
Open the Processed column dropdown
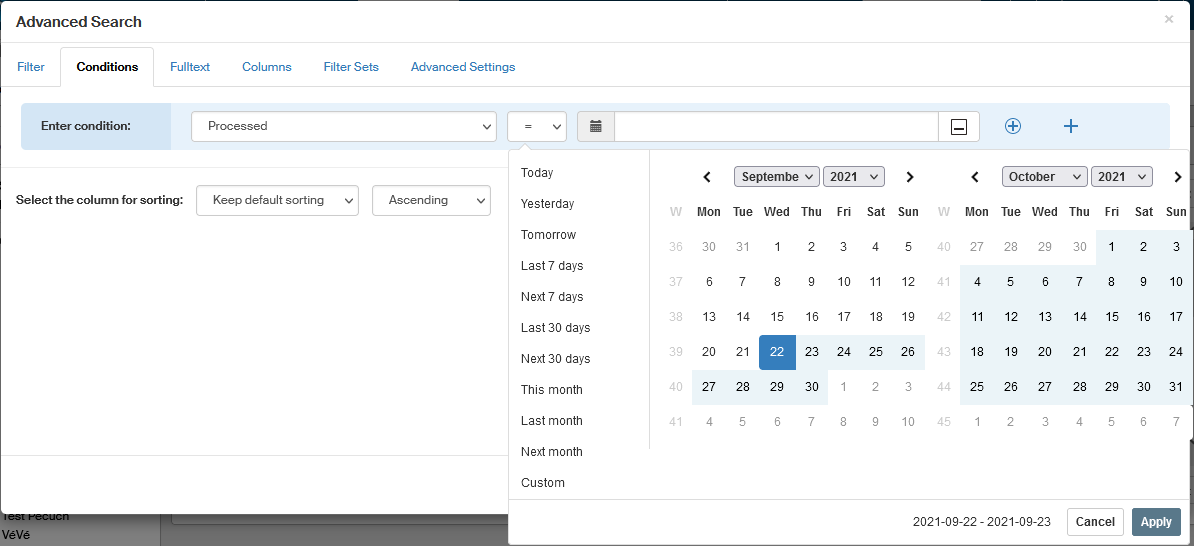click(343, 127)
